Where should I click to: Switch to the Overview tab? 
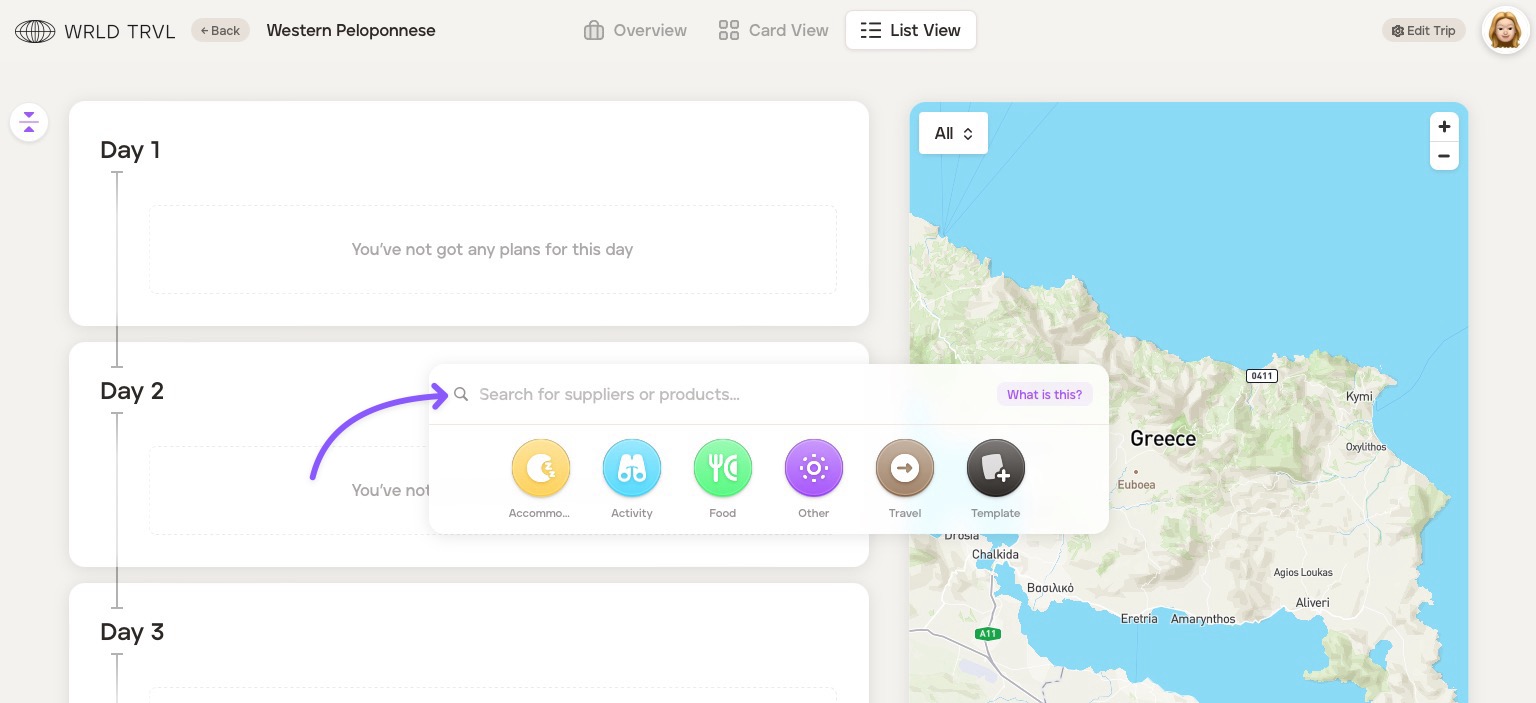(636, 30)
